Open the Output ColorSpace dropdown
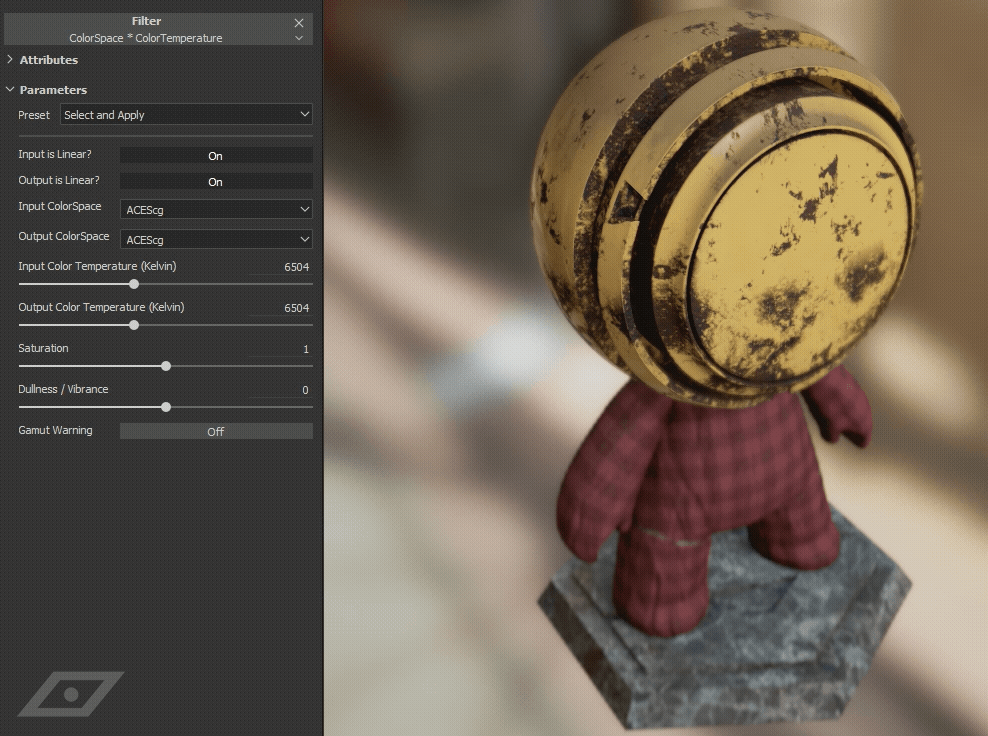988x736 pixels. point(216,239)
